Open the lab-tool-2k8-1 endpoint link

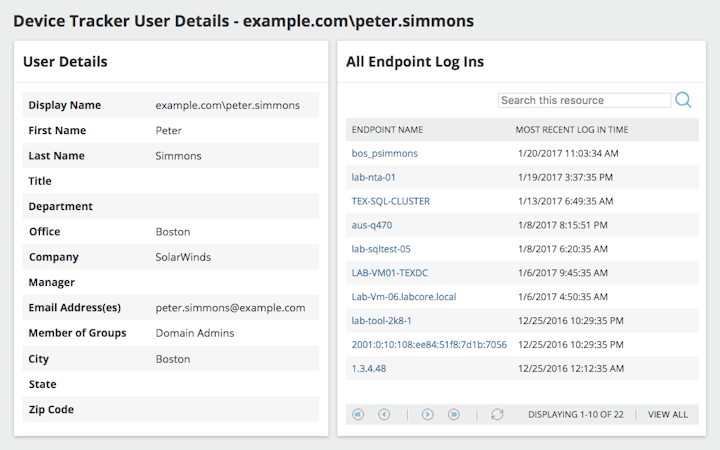(x=382, y=321)
